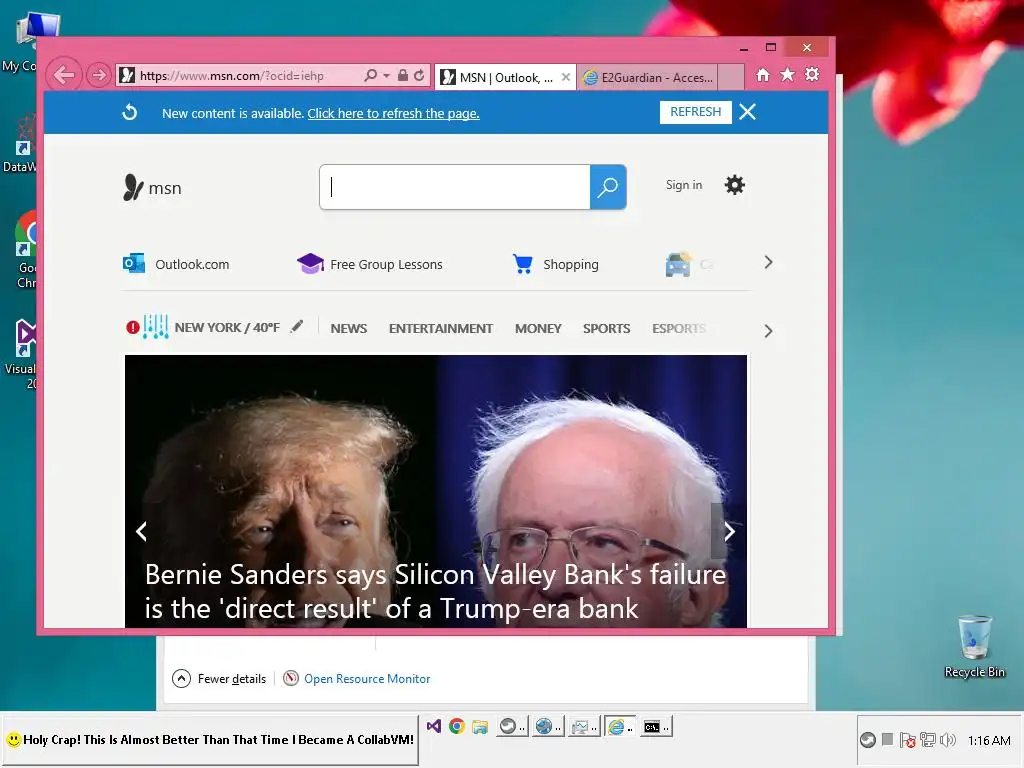Image resolution: width=1024 pixels, height=768 pixels.
Task: Focus the MSN web search box
Action: (x=455, y=187)
